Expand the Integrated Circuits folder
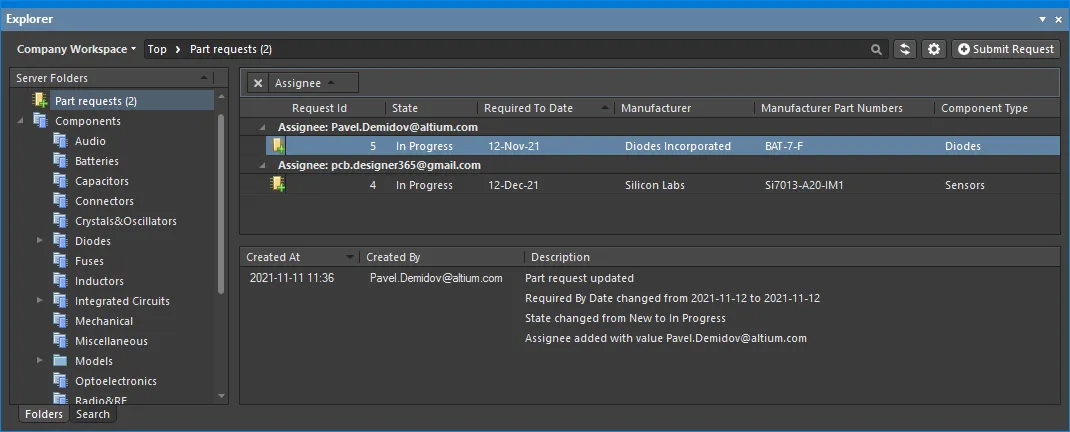Screen dimensions: 1070x432 click(x=40, y=301)
